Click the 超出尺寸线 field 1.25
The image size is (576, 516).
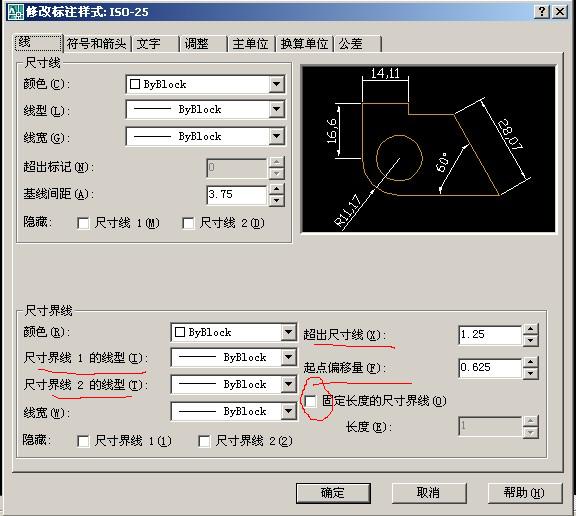(x=490, y=335)
